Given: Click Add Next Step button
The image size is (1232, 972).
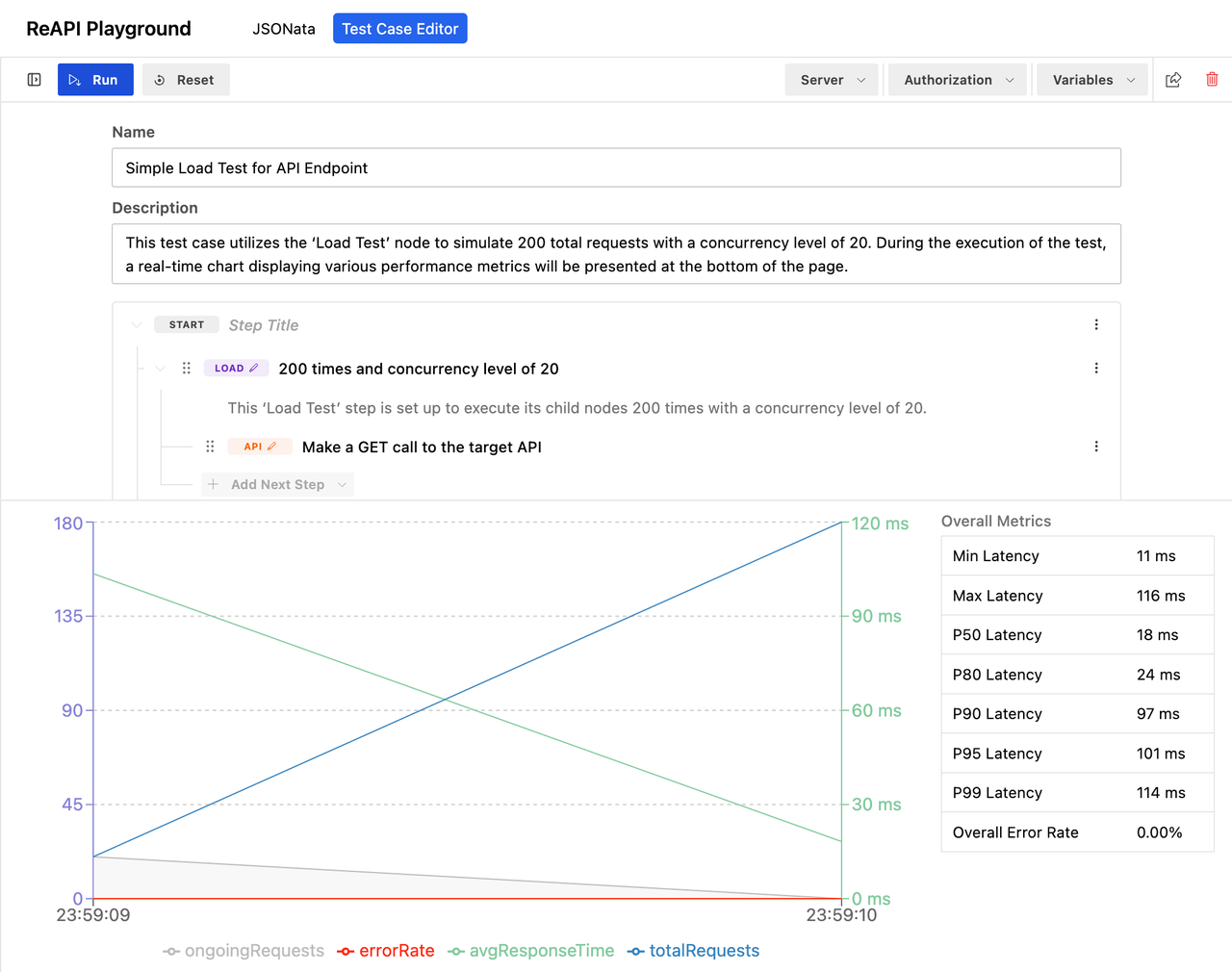Looking at the screenshot, I should tap(277, 484).
